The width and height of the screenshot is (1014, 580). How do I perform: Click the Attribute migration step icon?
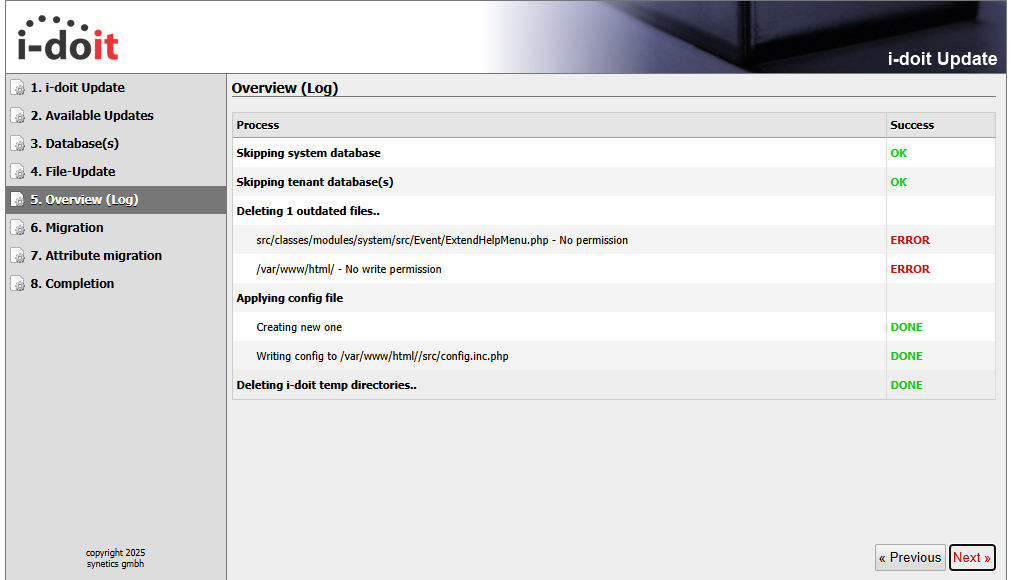[x=18, y=256]
